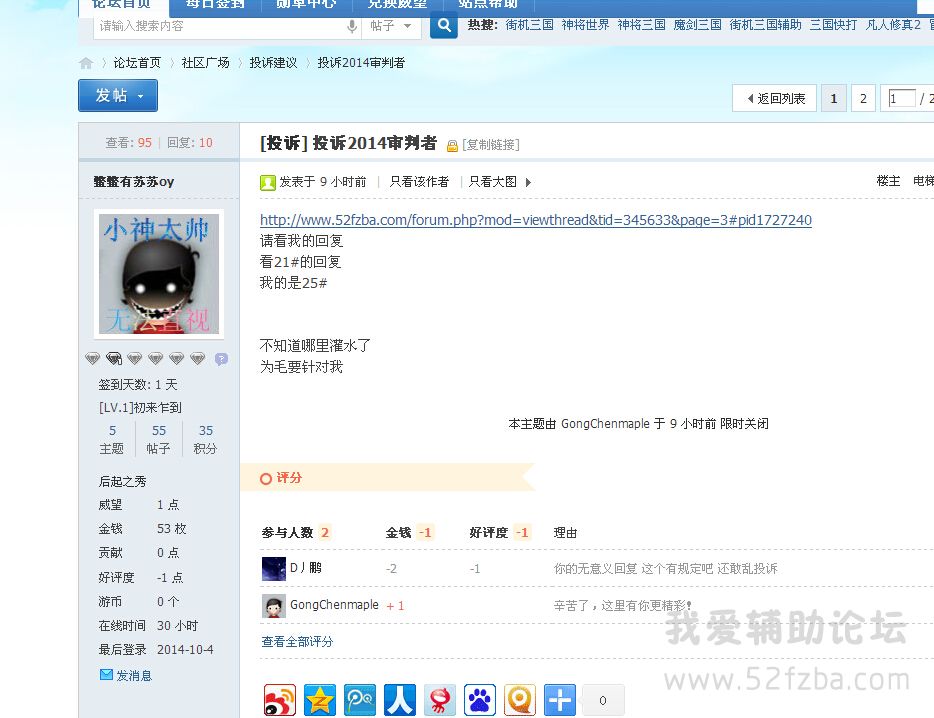Image resolution: width=934 pixels, height=718 pixels.
Task: Click 查看: 95 view count
Action: 129,142
